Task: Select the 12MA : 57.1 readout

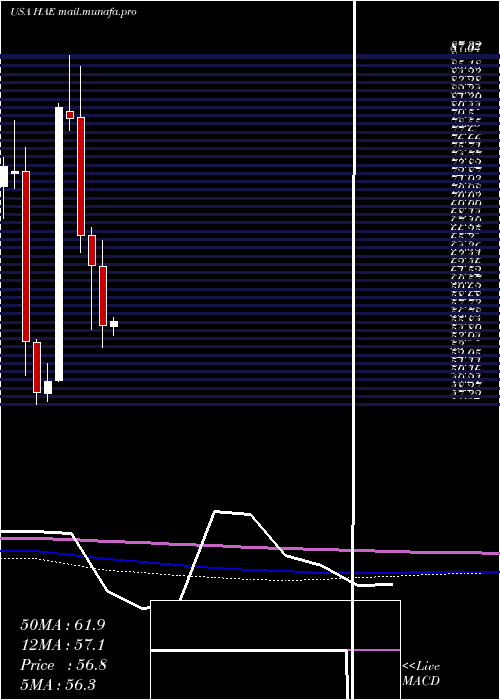Action: 63,645
